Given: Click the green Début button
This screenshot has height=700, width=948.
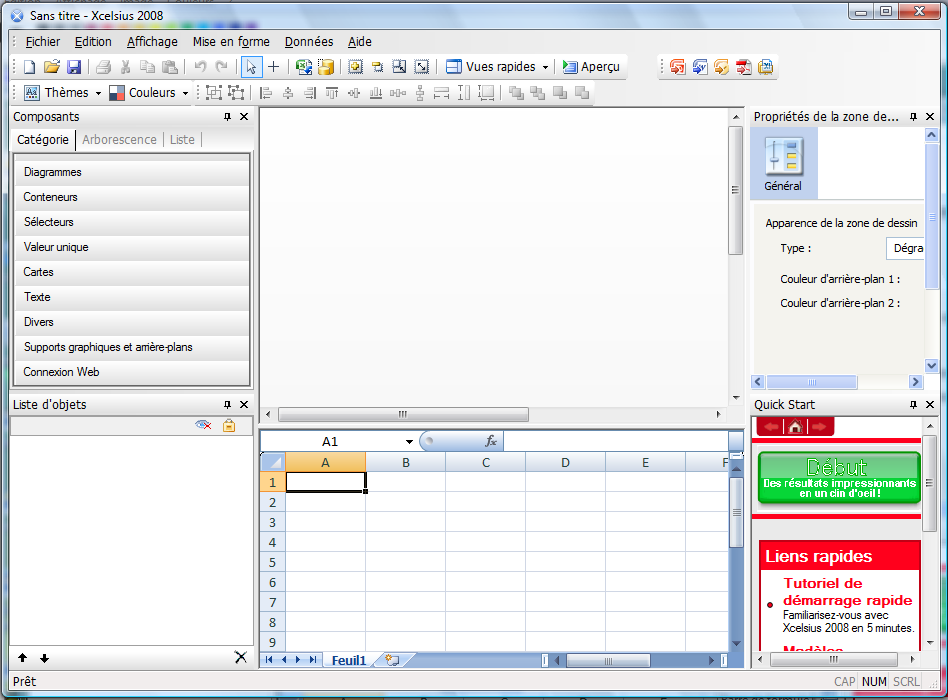Looking at the screenshot, I should [839, 478].
